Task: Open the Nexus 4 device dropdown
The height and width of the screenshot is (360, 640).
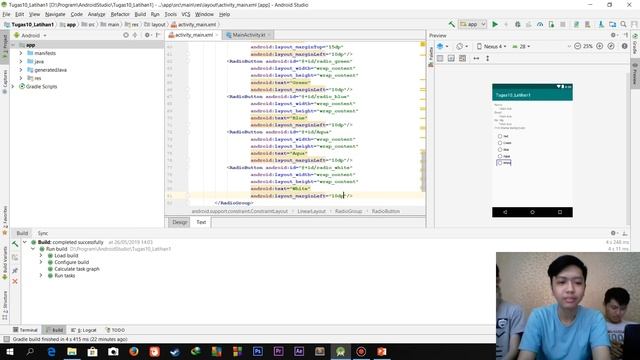Action: 492,47
